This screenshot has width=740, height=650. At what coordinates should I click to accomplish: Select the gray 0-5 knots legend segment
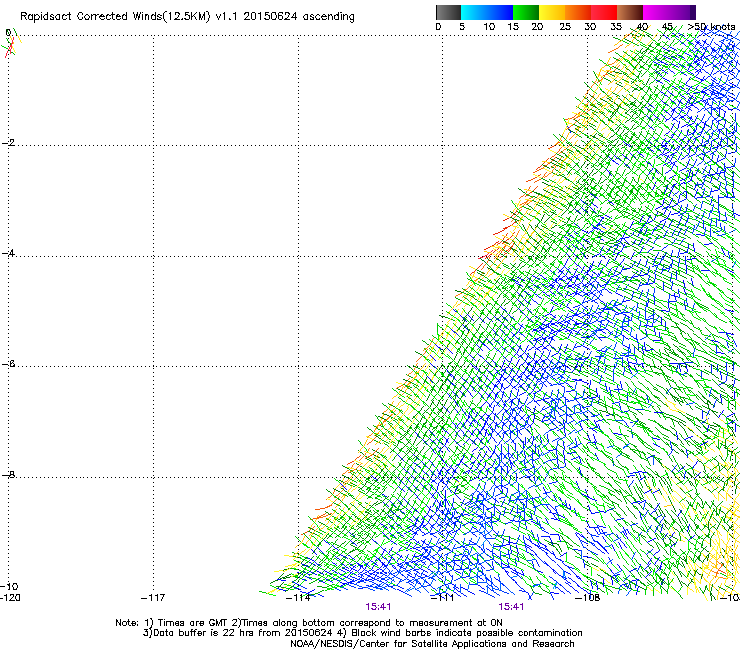[448, 12]
